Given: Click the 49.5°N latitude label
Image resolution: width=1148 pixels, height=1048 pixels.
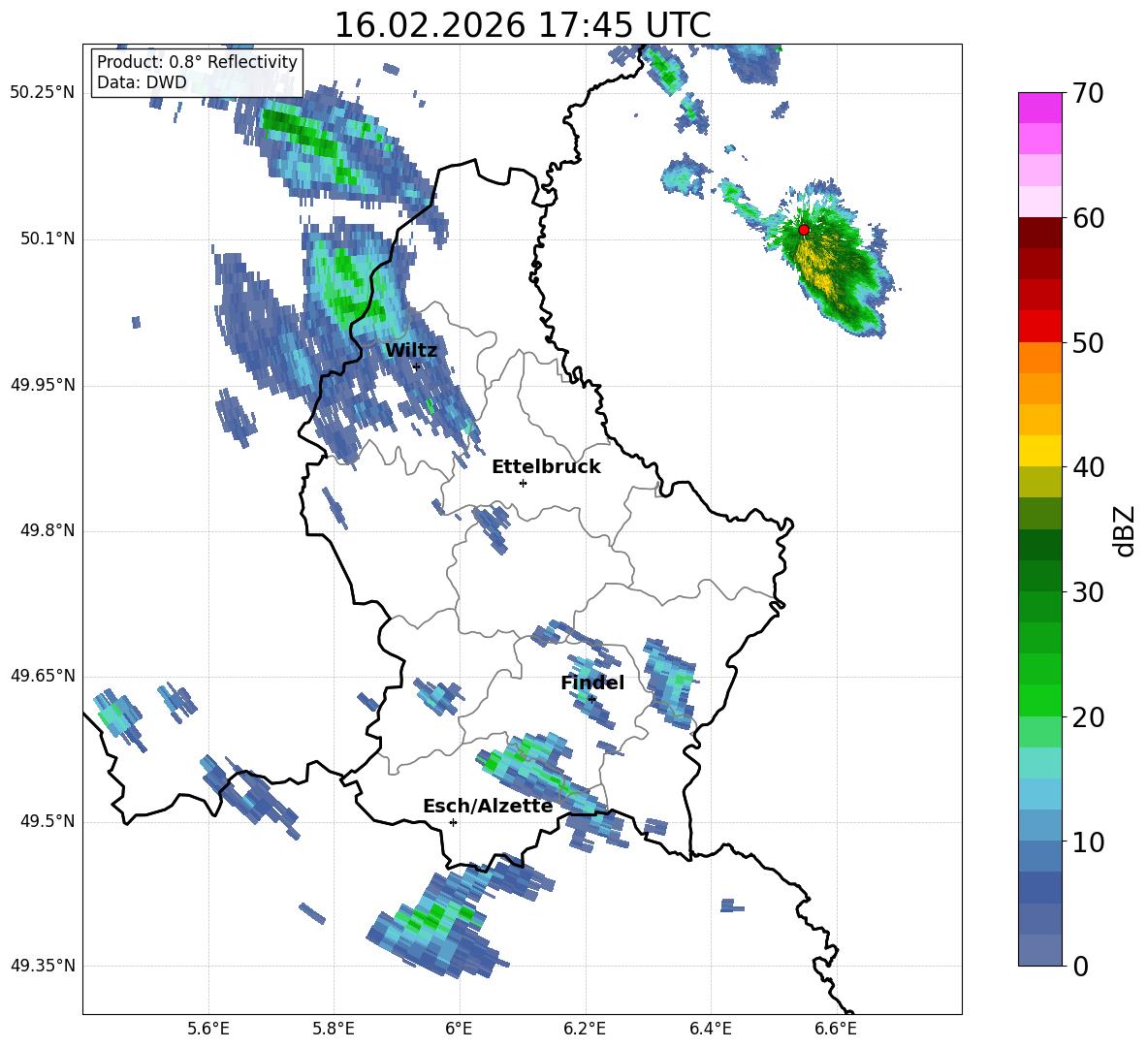Looking at the screenshot, I should tap(48, 822).
